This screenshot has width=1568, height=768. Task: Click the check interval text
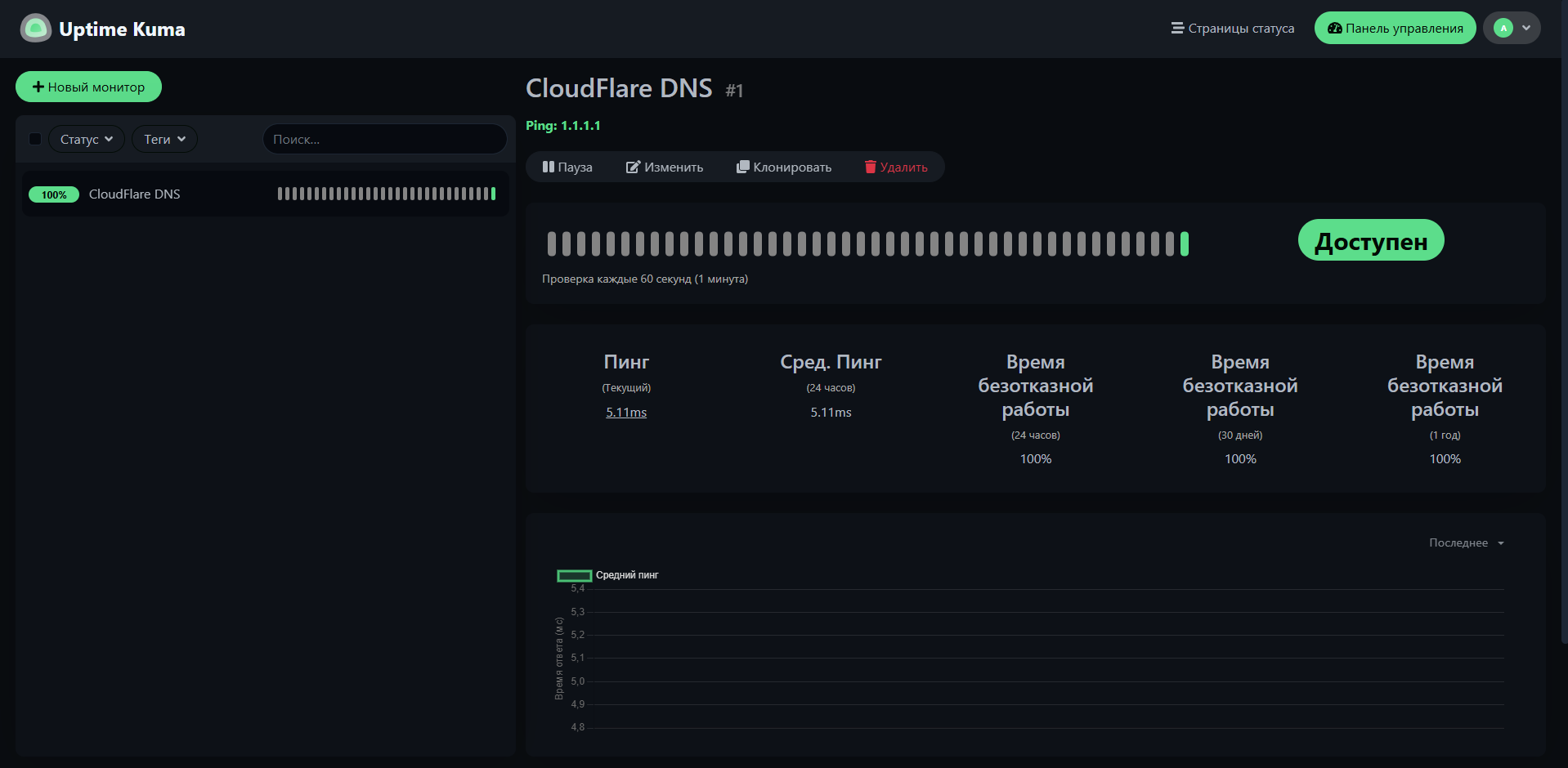click(645, 279)
